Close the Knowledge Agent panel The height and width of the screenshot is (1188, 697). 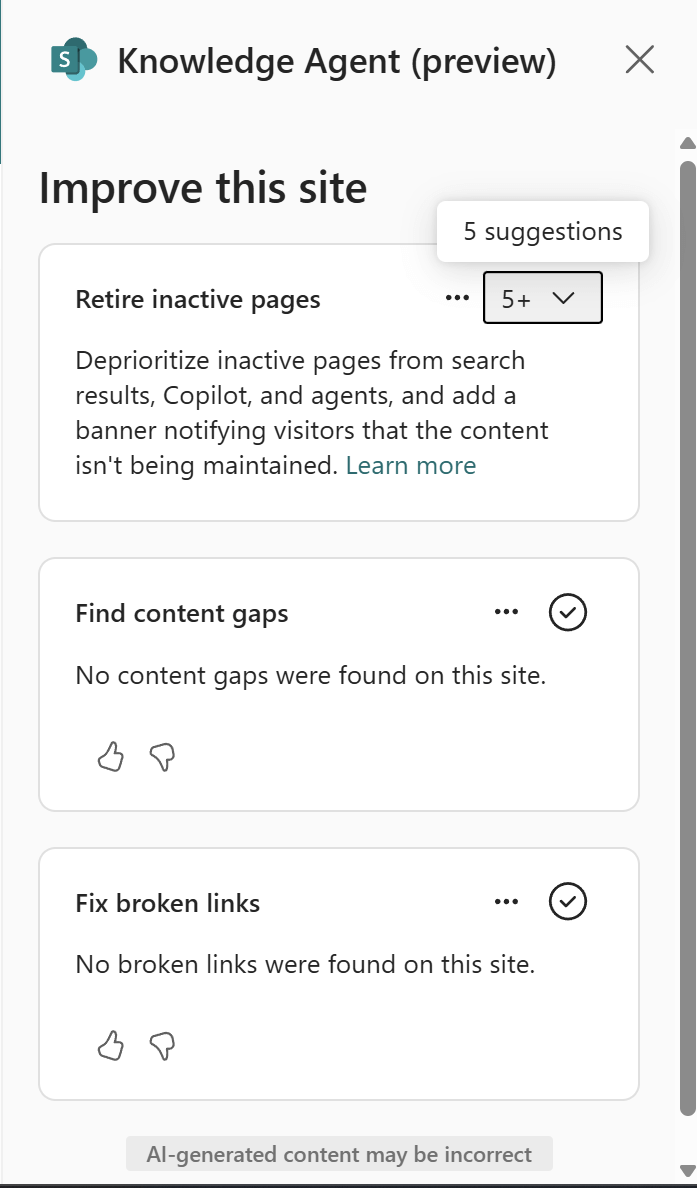(639, 60)
